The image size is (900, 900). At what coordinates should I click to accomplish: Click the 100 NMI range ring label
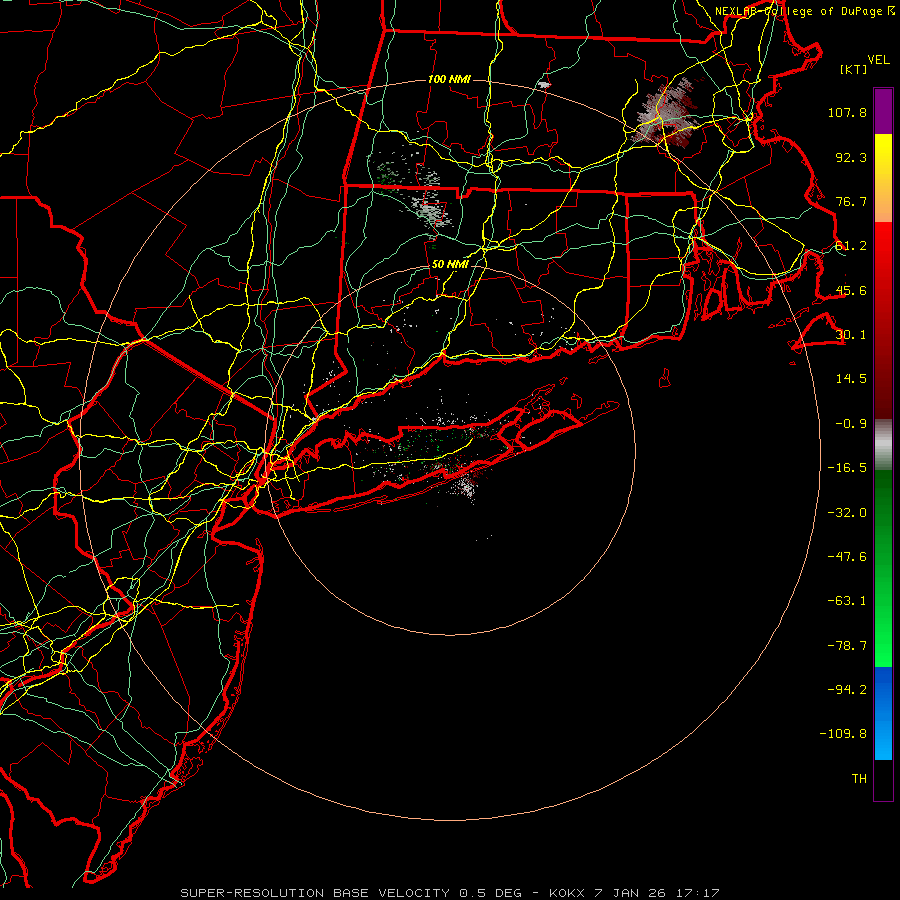449,79
